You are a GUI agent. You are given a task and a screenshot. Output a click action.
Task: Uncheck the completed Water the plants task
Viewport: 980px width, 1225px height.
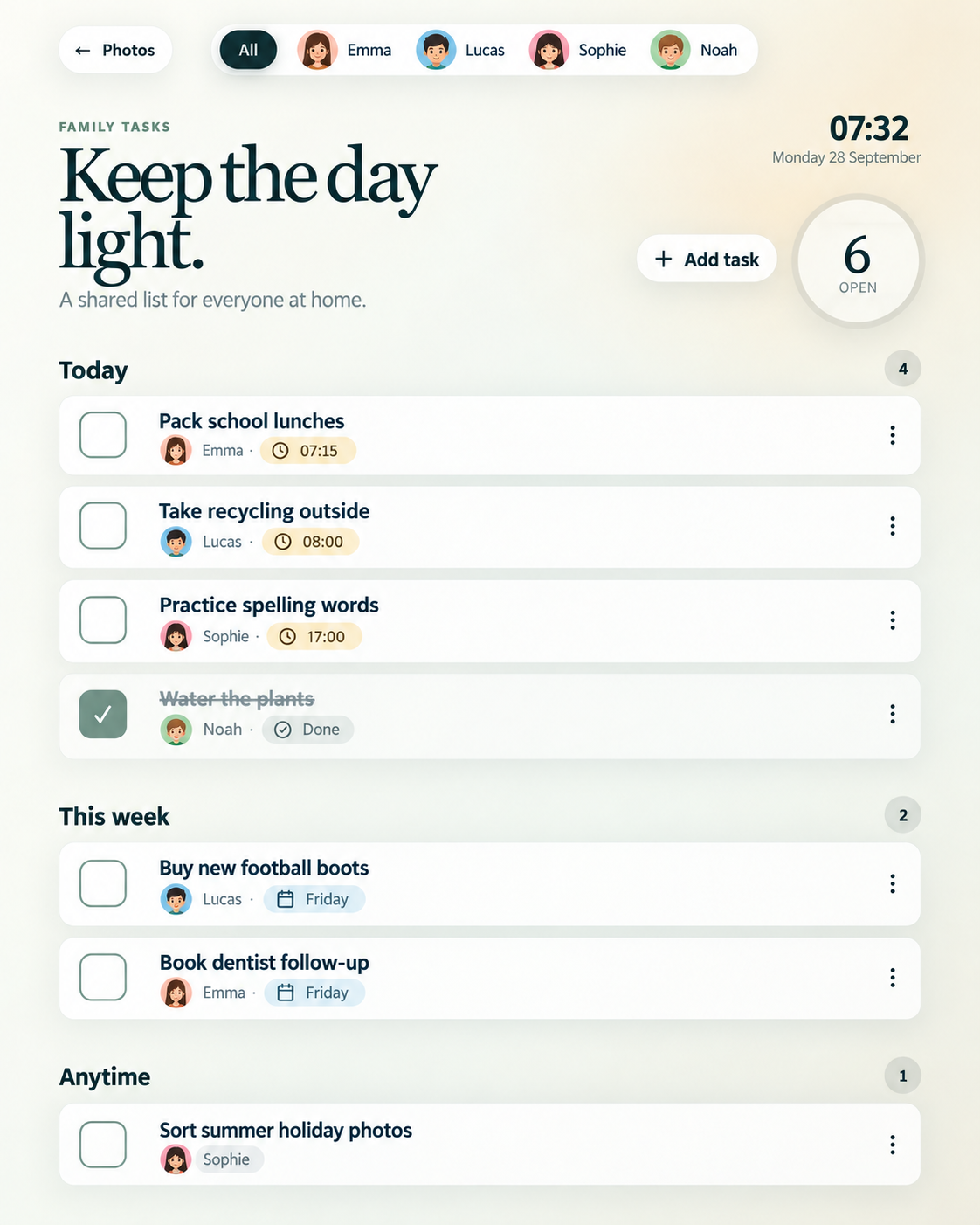103,715
